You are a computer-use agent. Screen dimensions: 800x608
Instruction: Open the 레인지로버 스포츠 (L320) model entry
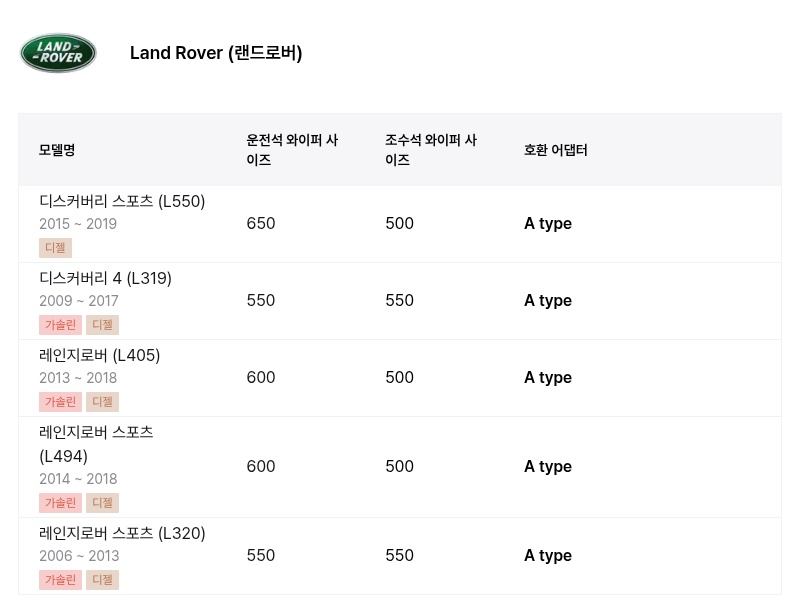[x=122, y=534]
